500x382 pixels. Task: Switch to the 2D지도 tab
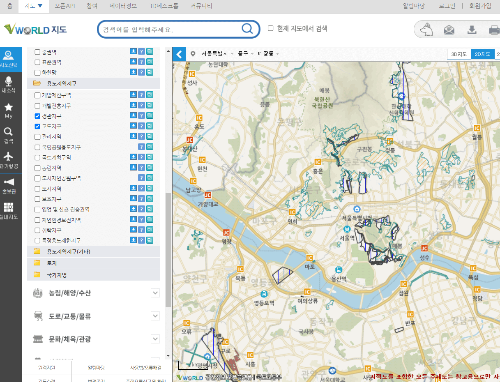pos(482,54)
